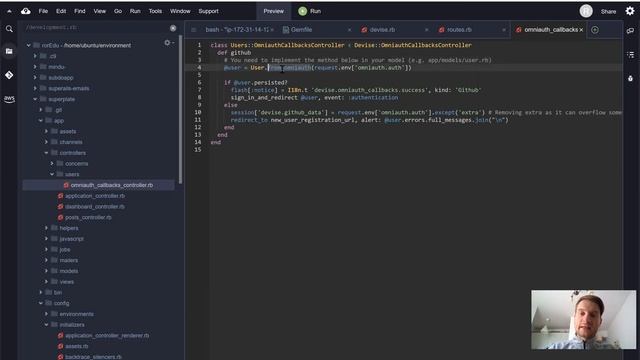Click line number 10 in gutter

(x=198, y=112)
